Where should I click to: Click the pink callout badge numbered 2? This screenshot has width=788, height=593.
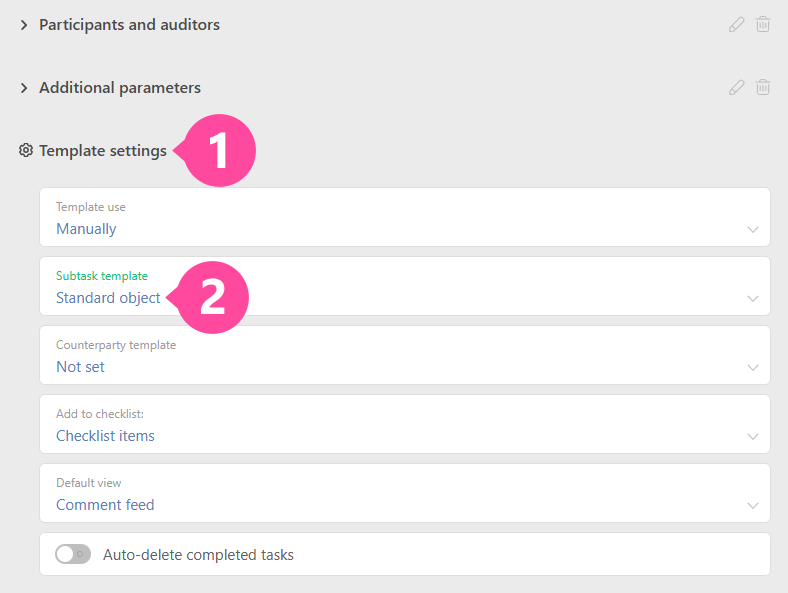212,298
